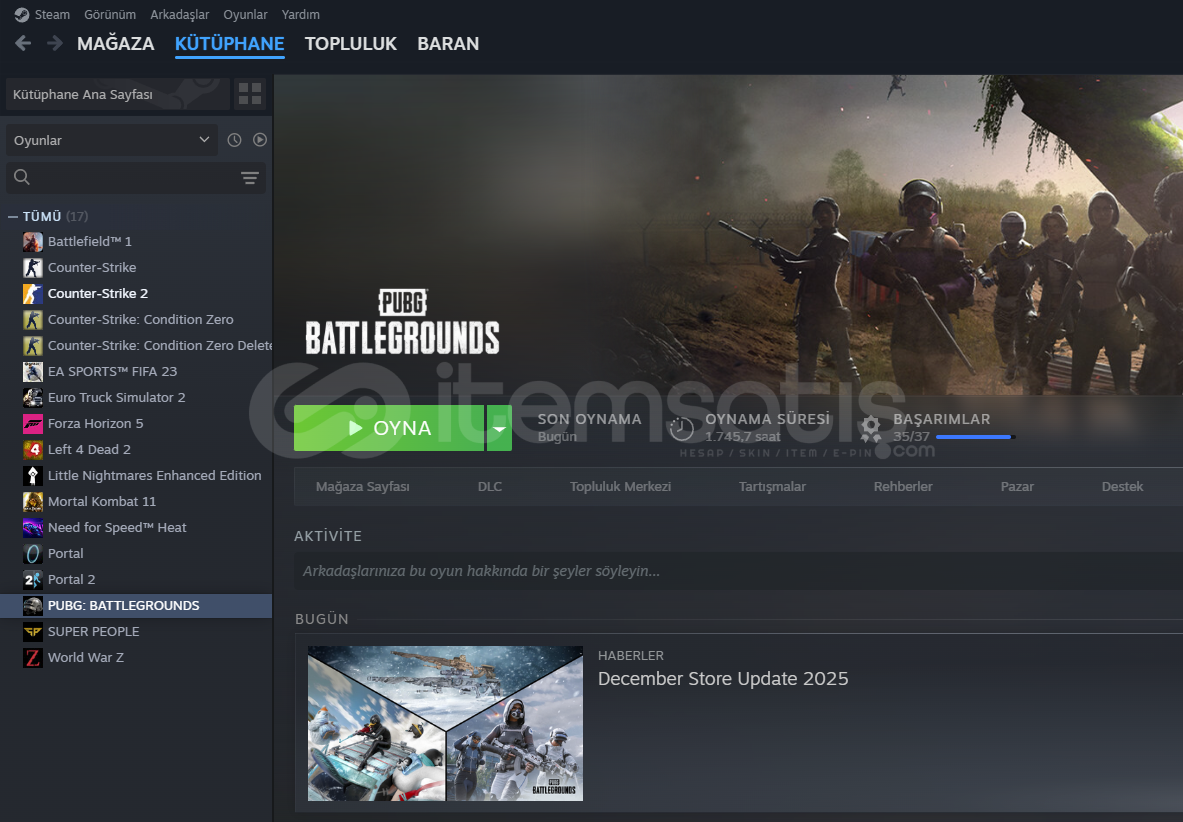Open December Store Update news thumbnail
1183x822 pixels.
tap(445, 723)
